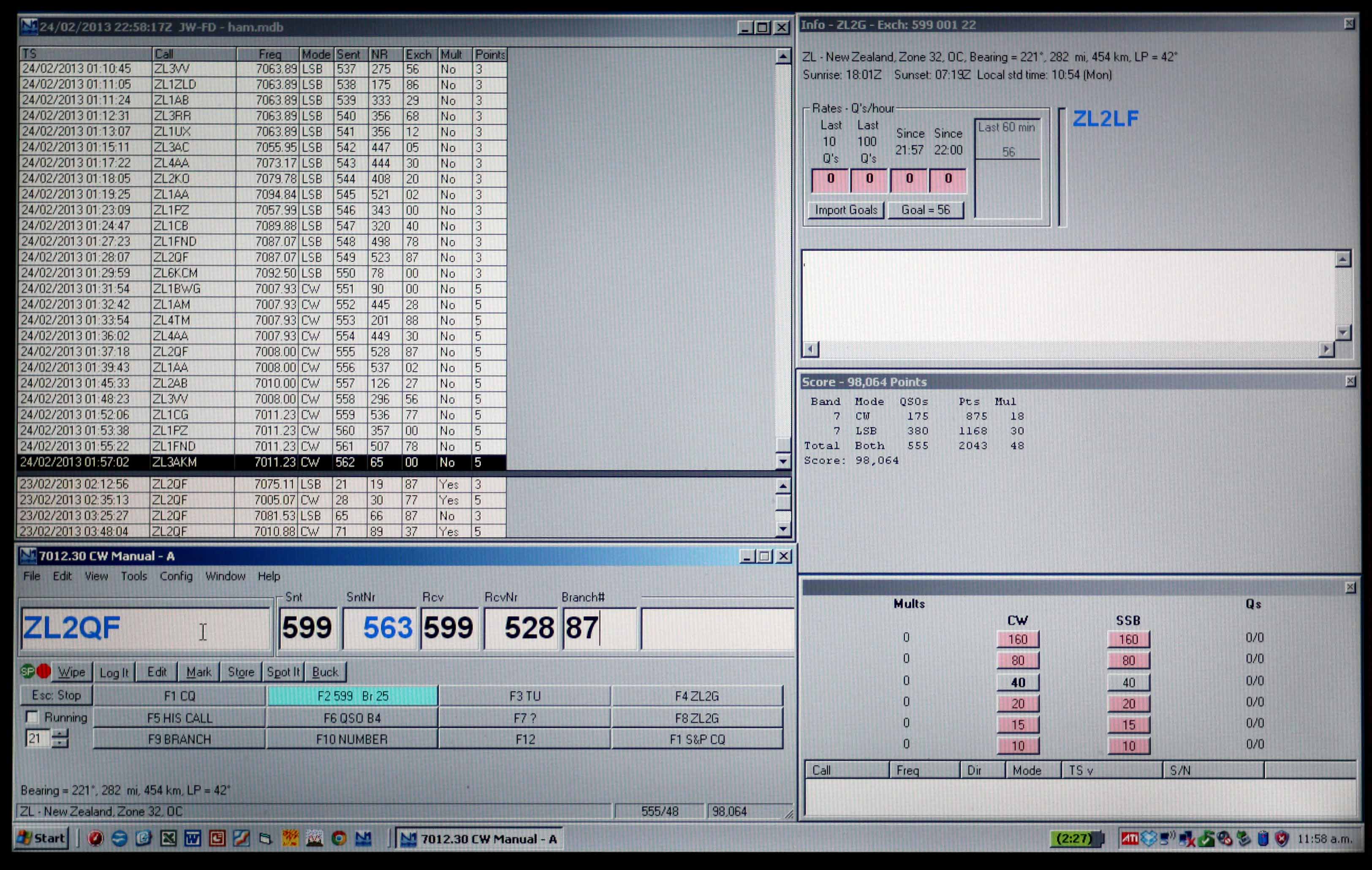Screen dimensions: 1372x870
Task: Enable the Running checkbox
Action: tap(32, 717)
